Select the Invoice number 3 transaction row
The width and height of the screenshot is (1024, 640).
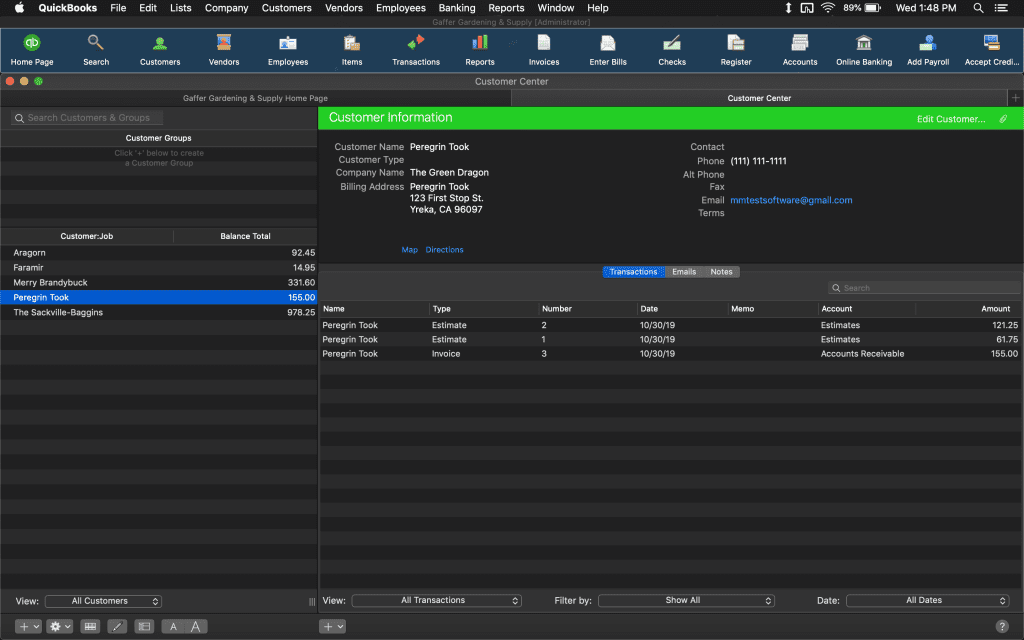pyautogui.click(x=670, y=354)
